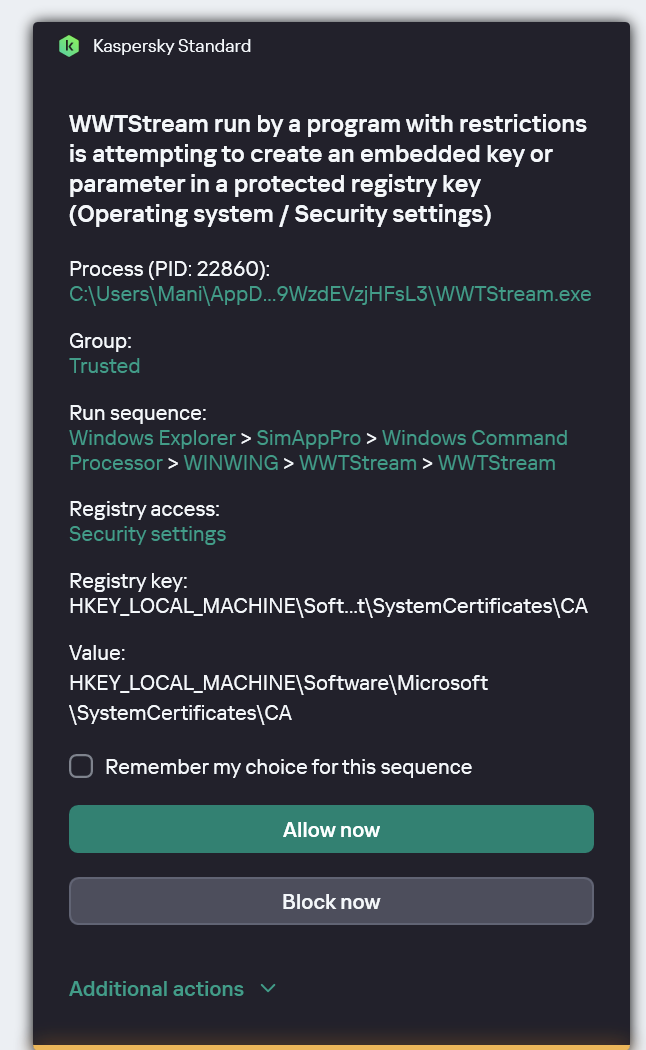Open WINWING in run sequence
646x1050 pixels.
pyautogui.click(x=231, y=463)
